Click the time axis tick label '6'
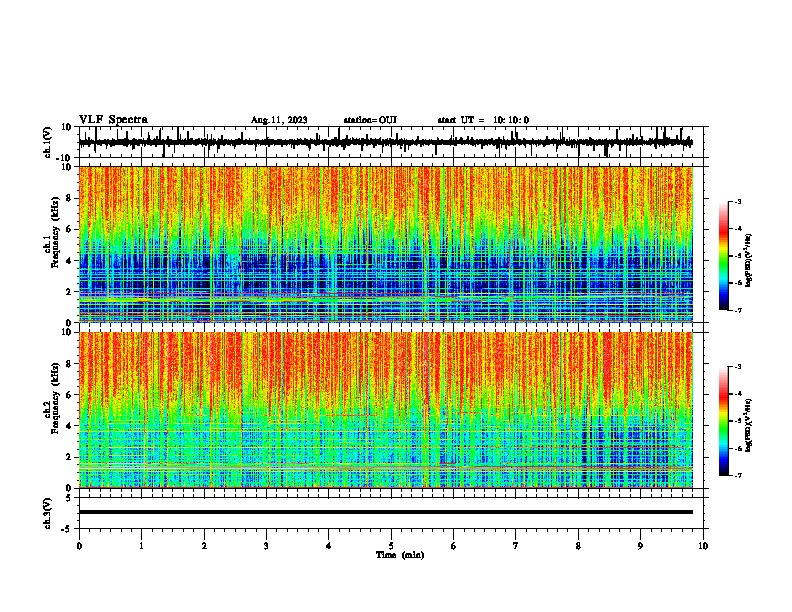 click(x=454, y=546)
